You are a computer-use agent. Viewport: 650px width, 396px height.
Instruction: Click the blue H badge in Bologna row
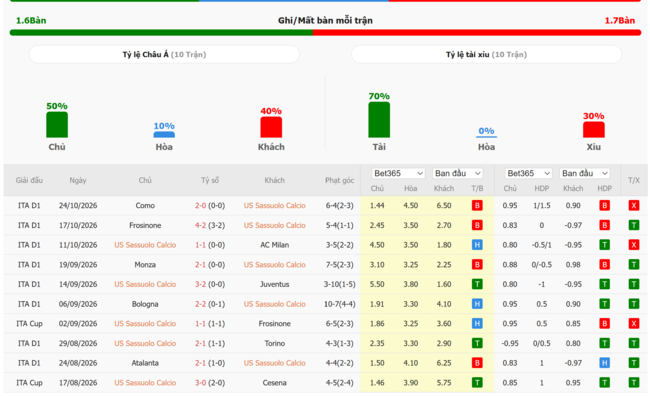point(477,304)
